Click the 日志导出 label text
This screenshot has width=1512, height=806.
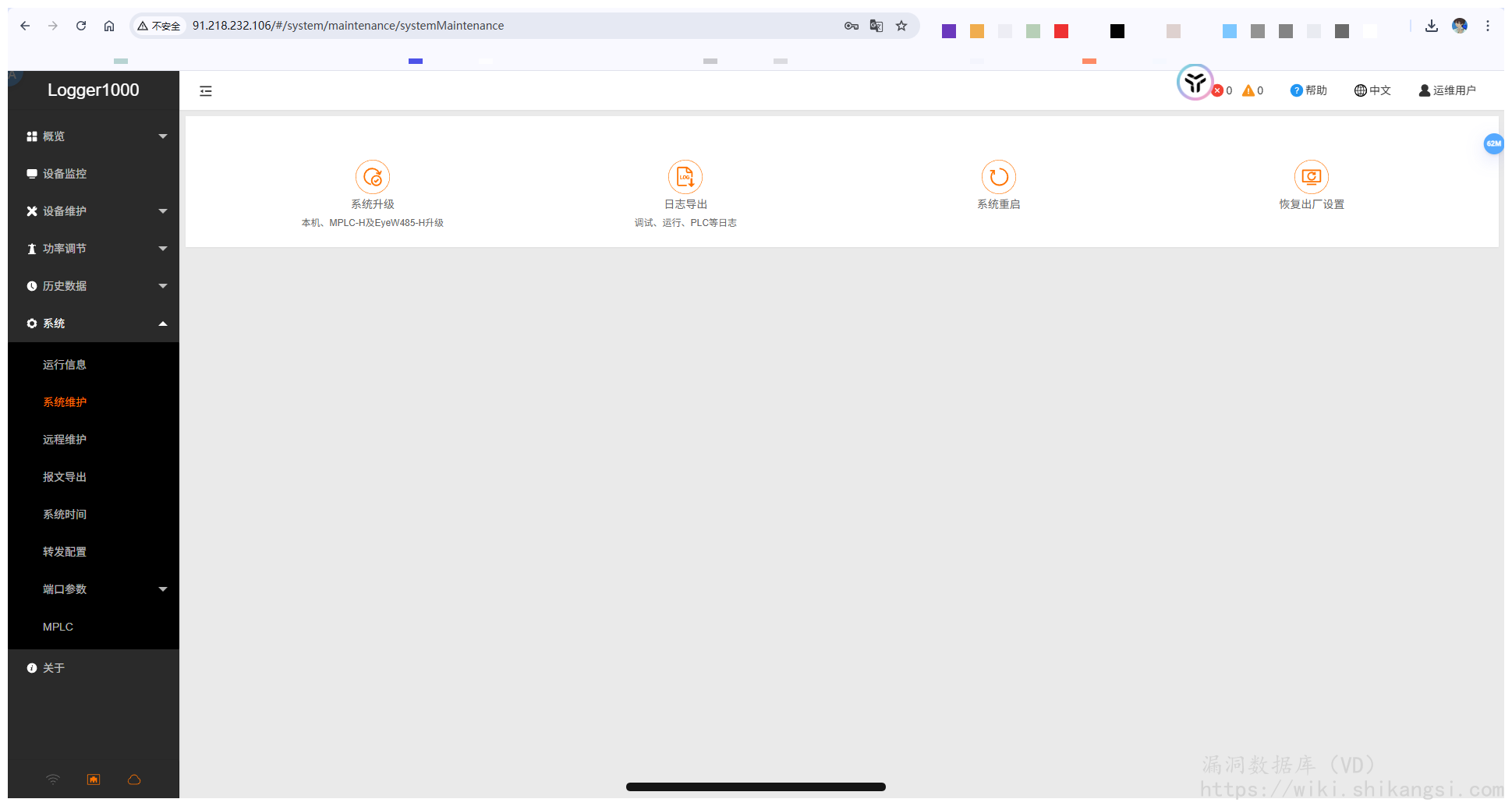[685, 204]
